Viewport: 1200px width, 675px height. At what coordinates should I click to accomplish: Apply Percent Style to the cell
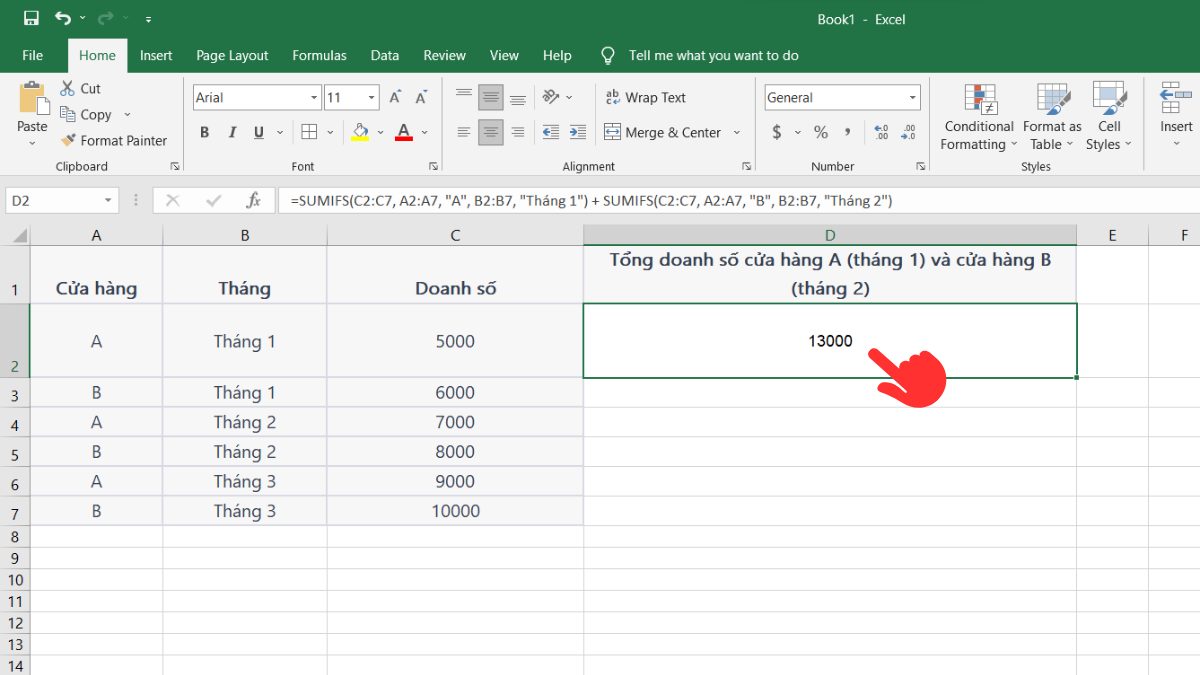pos(821,132)
